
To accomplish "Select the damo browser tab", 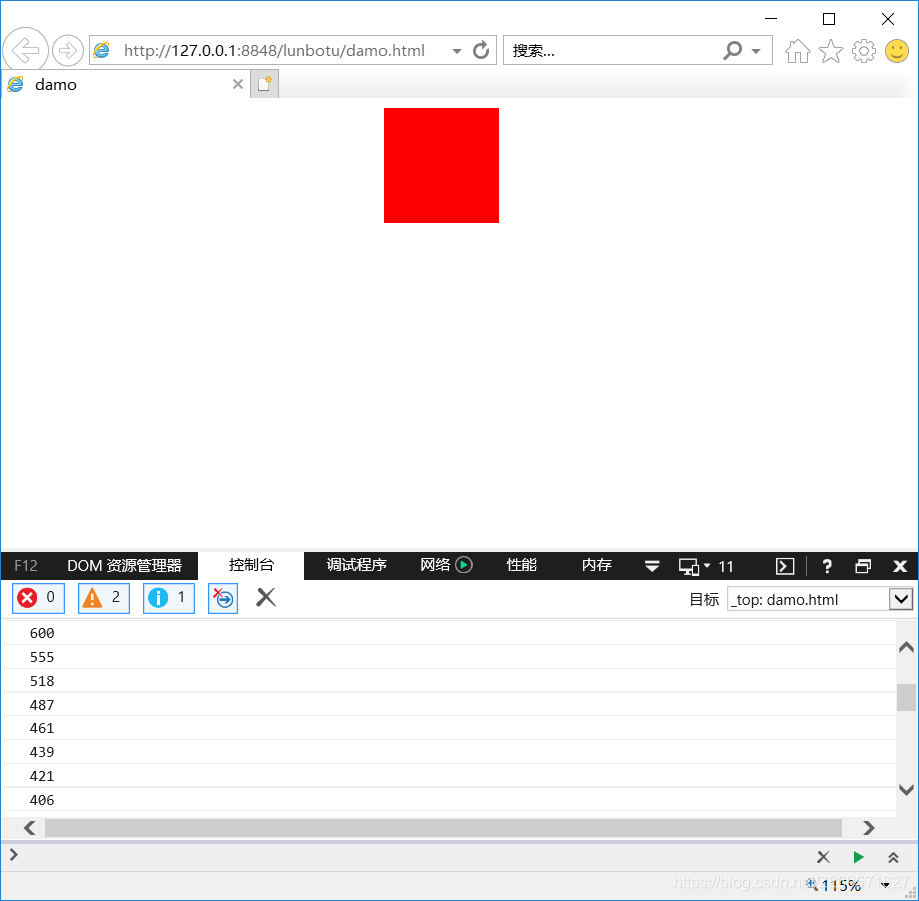I will (x=125, y=84).
